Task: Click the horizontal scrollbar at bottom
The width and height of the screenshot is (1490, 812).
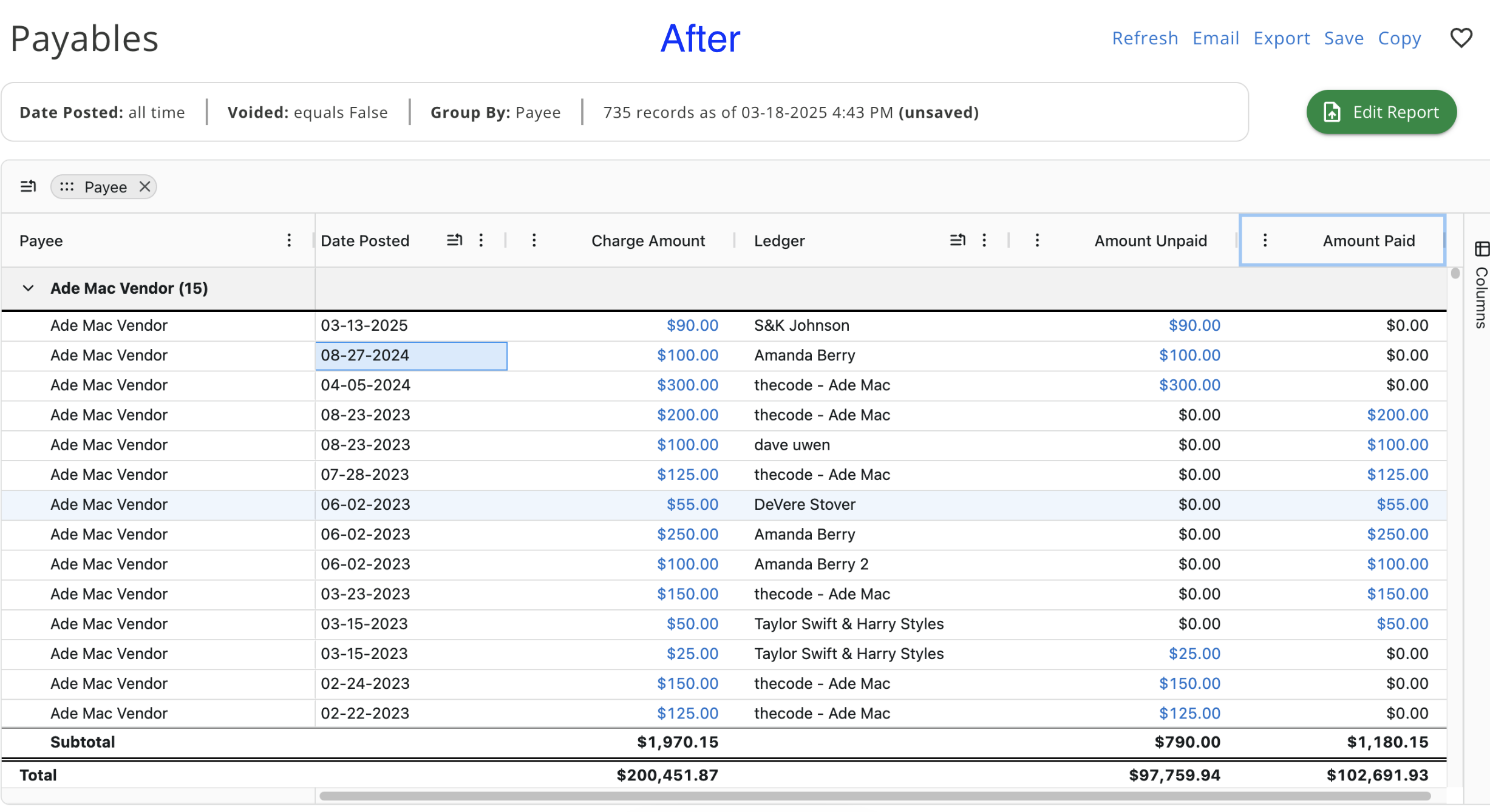Action: tap(874, 796)
